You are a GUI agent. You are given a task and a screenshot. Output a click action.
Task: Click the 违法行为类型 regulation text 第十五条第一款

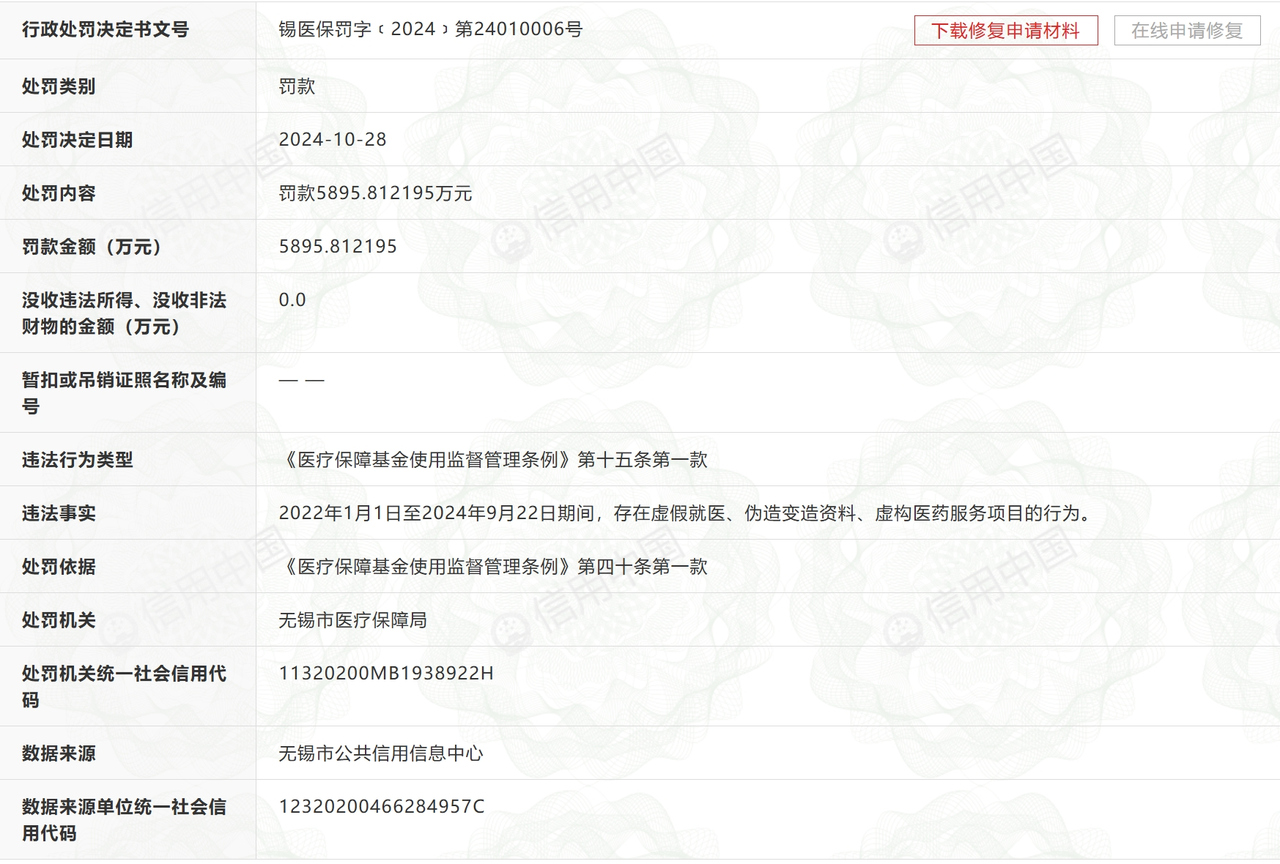pos(642,459)
